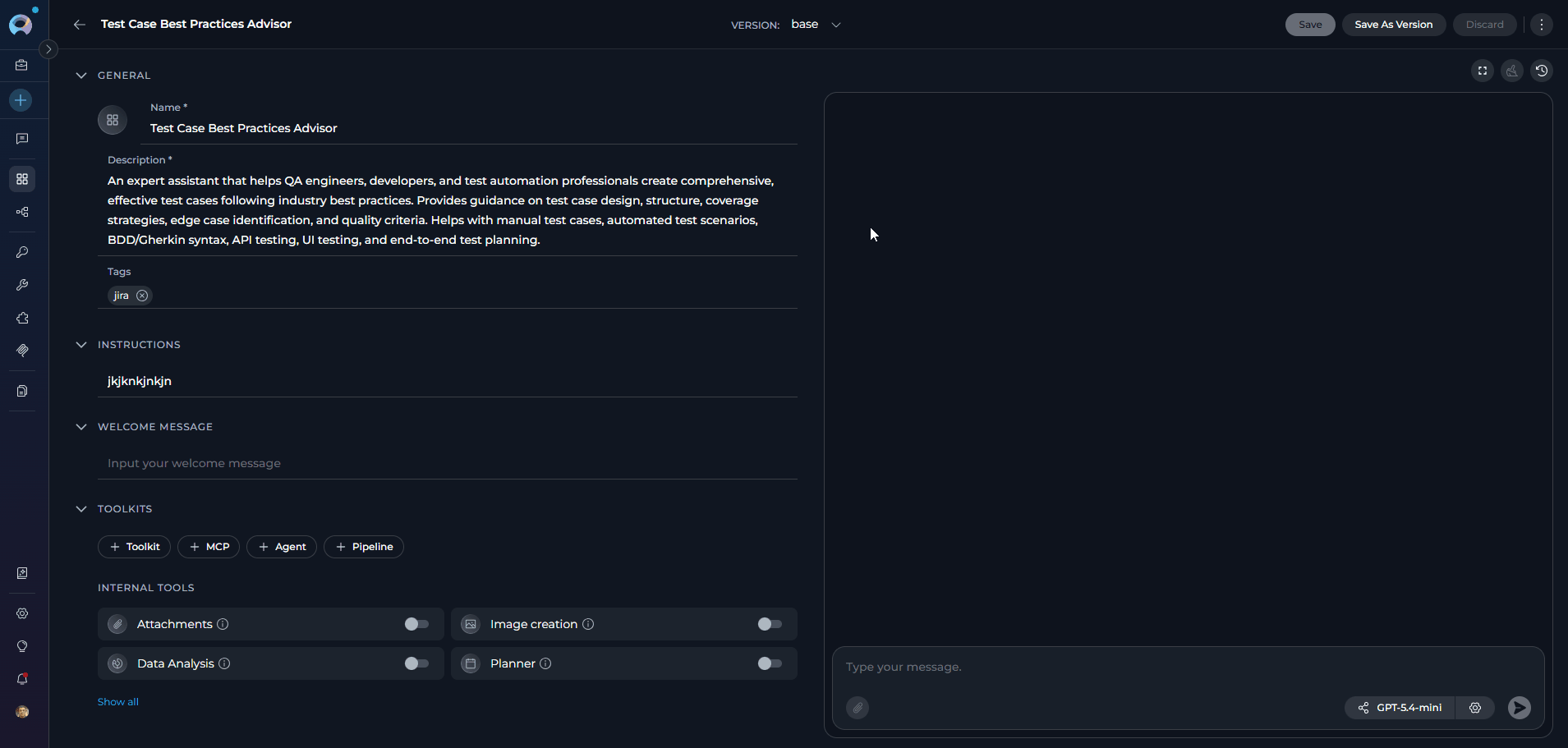Change the agent icon next to Name field

pos(113,120)
